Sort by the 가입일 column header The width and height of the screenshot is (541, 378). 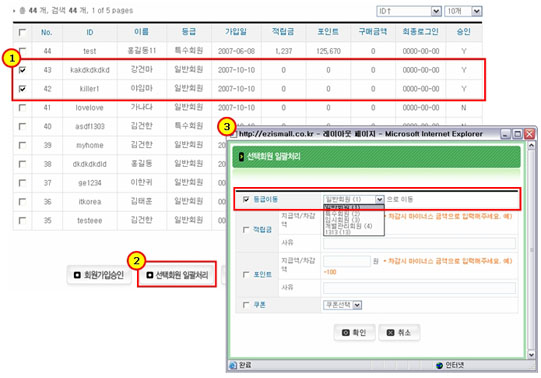point(236,32)
